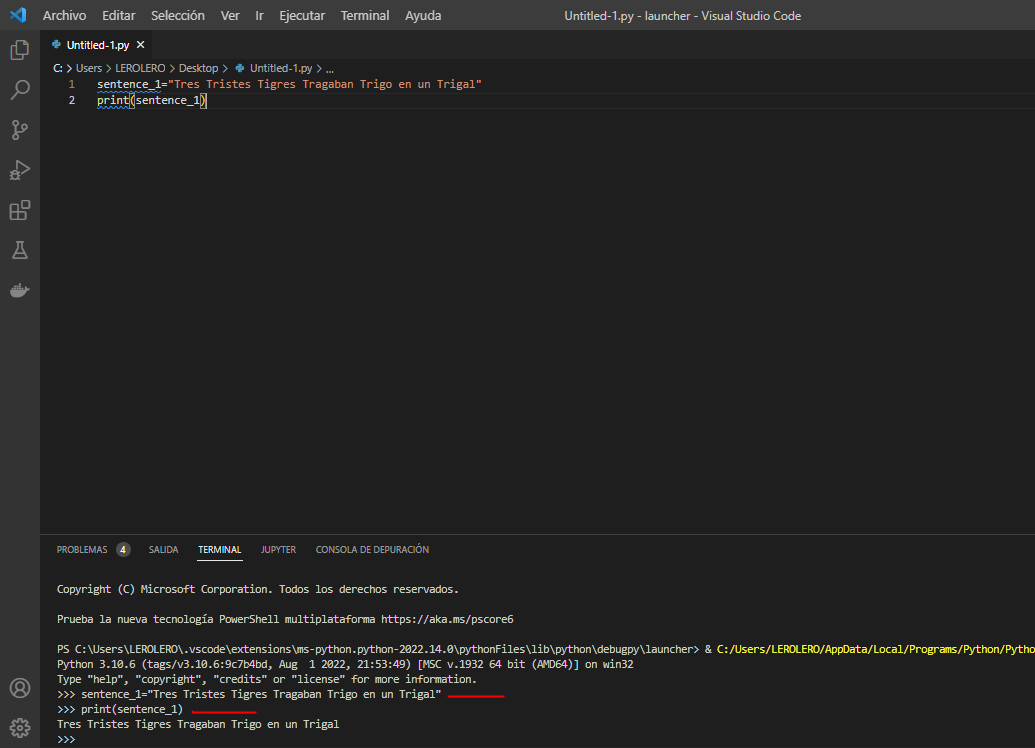Open the Docker view icon
Image resolution: width=1035 pixels, height=748 pixels.
click(x=19, y=290)
